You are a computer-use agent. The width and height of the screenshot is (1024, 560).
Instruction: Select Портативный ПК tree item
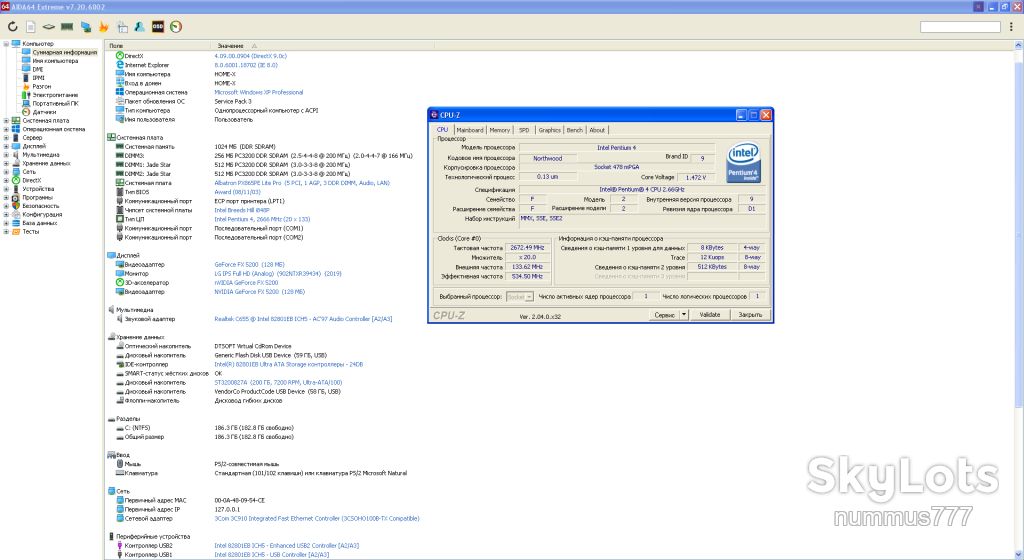(55, 103)
